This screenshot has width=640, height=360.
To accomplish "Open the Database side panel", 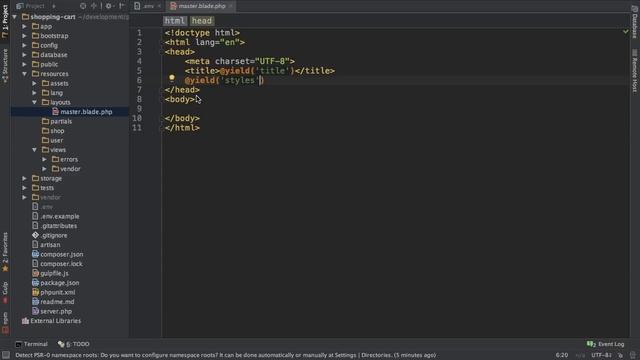I will pyautogui.click(x=635, y=21).
